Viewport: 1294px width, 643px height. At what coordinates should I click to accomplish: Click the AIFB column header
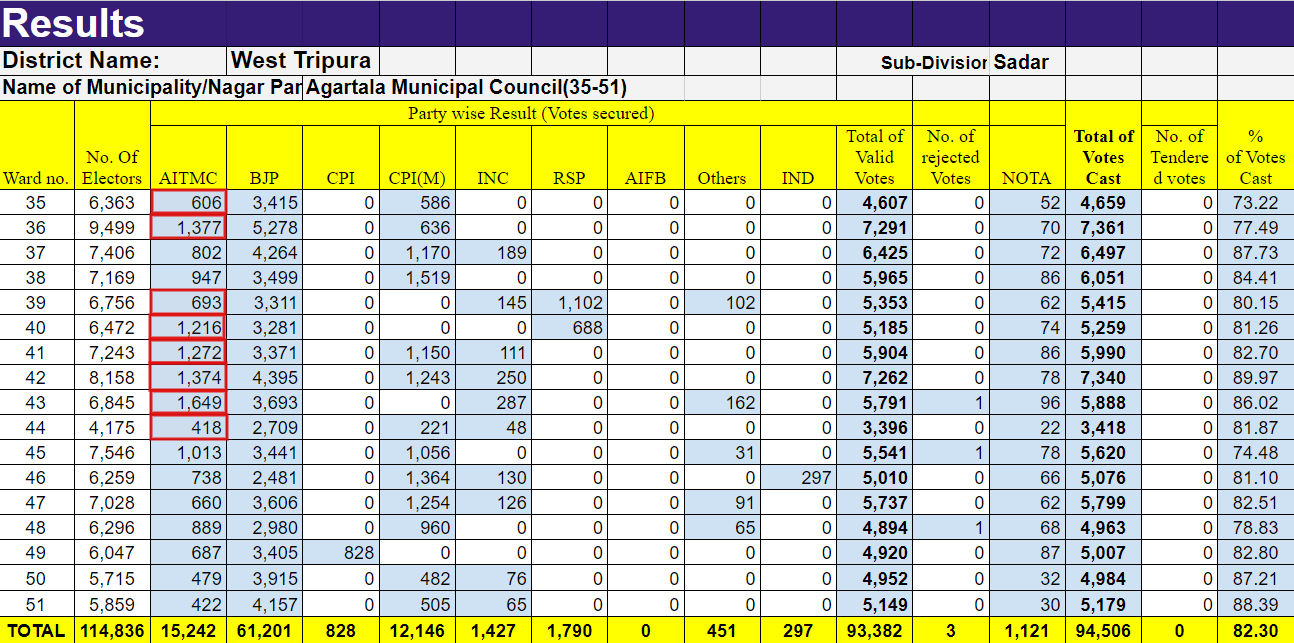pos(646,158)
